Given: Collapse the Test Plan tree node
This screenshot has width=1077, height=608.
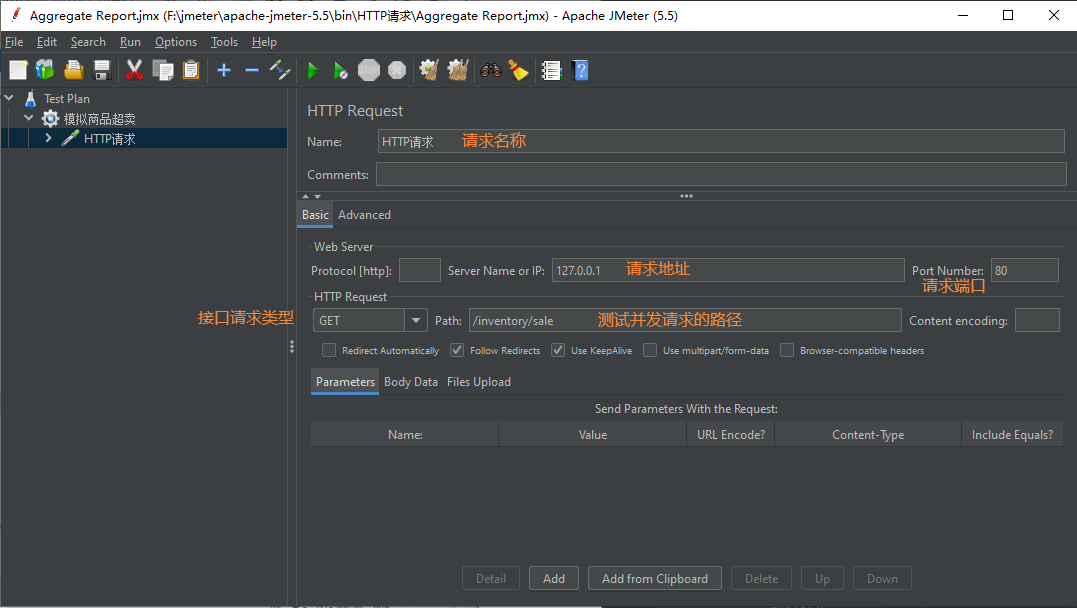Looking at the screenshot, I should tap(9, 98).
